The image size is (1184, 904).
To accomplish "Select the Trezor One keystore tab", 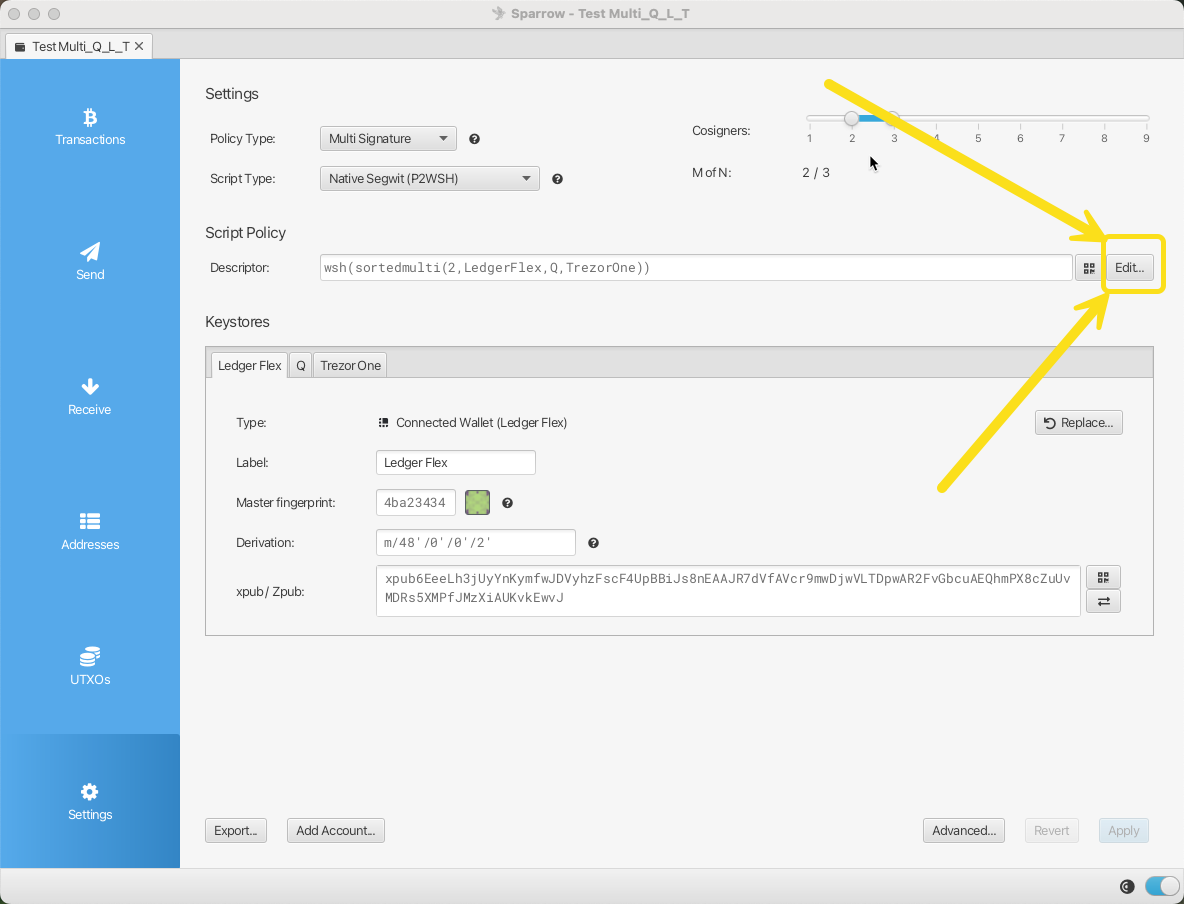I will tap(350, 366).
